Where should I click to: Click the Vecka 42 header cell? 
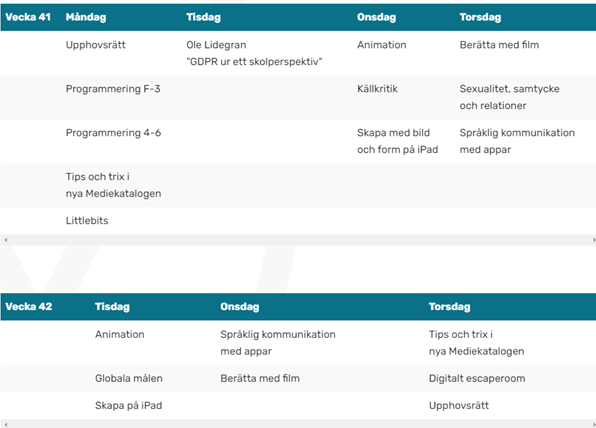pyautogui.click(x=29, y=307)
